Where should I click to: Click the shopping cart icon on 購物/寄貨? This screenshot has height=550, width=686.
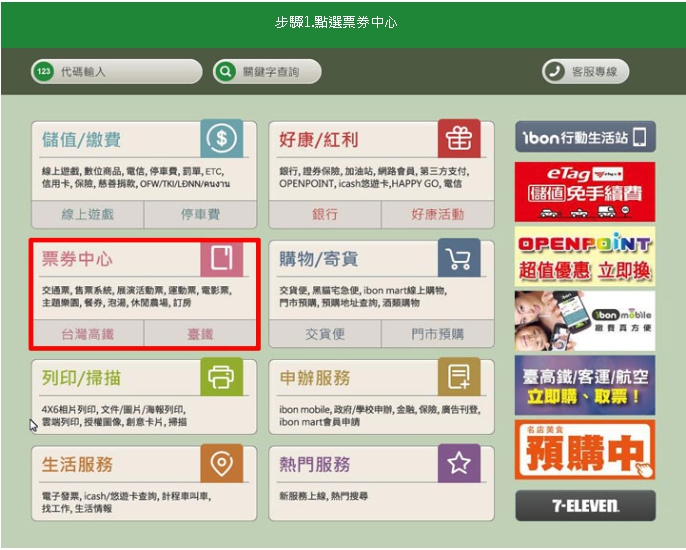click(459, 258)
